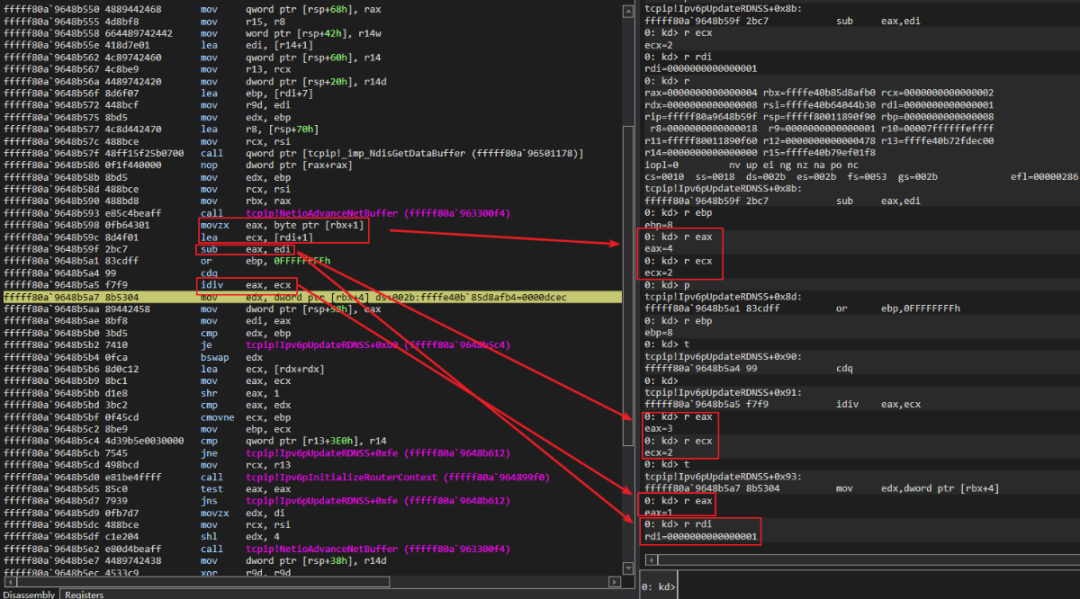This screenshot has height=599, width=1080.
Task: Click the tcpip!Ipv6pUpdateRDNSS+0x93: label
Action: point(723,476)
